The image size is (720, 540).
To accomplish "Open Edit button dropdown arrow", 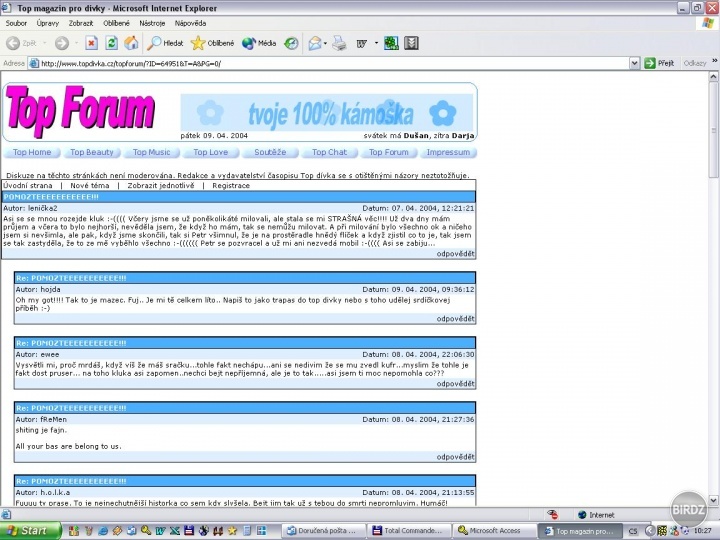I will (376, 43).
